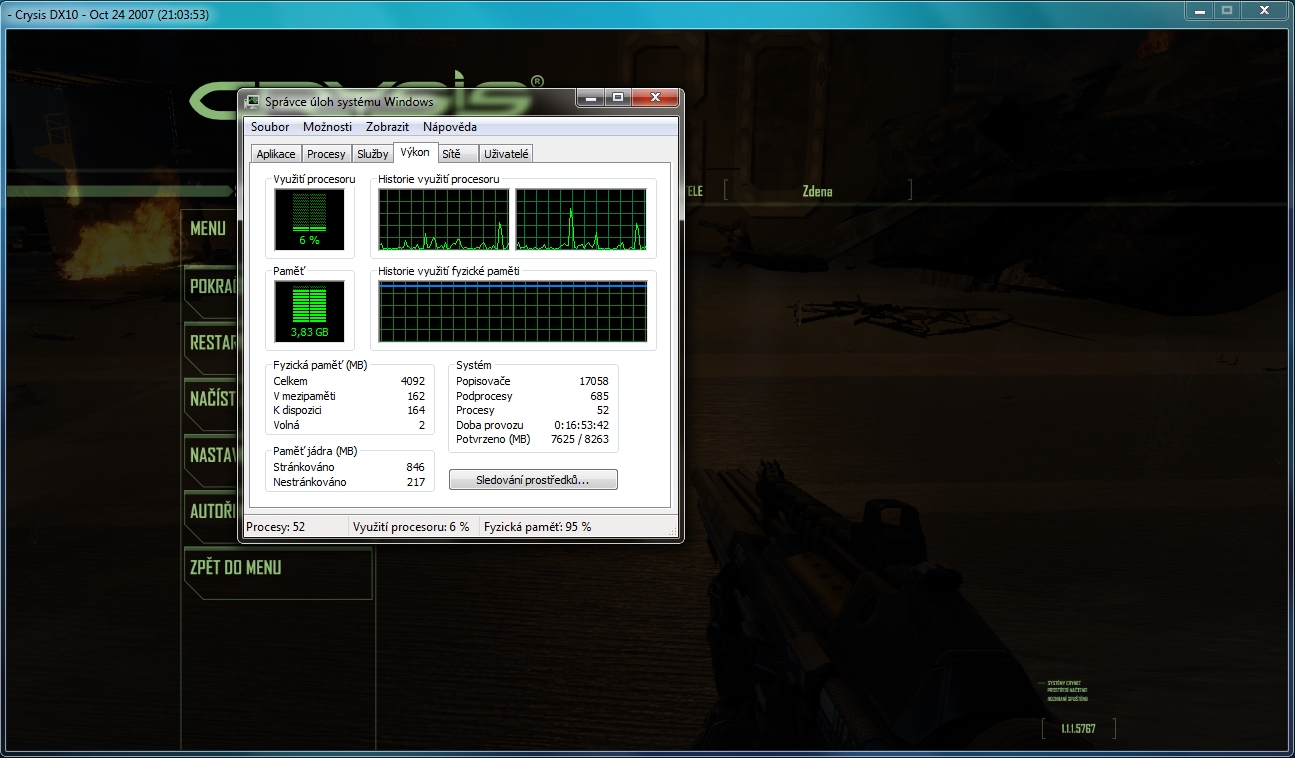Click the CPU usage gauge showing 6 %
This screenshot has width=1295, height=758.
[309, 219]
